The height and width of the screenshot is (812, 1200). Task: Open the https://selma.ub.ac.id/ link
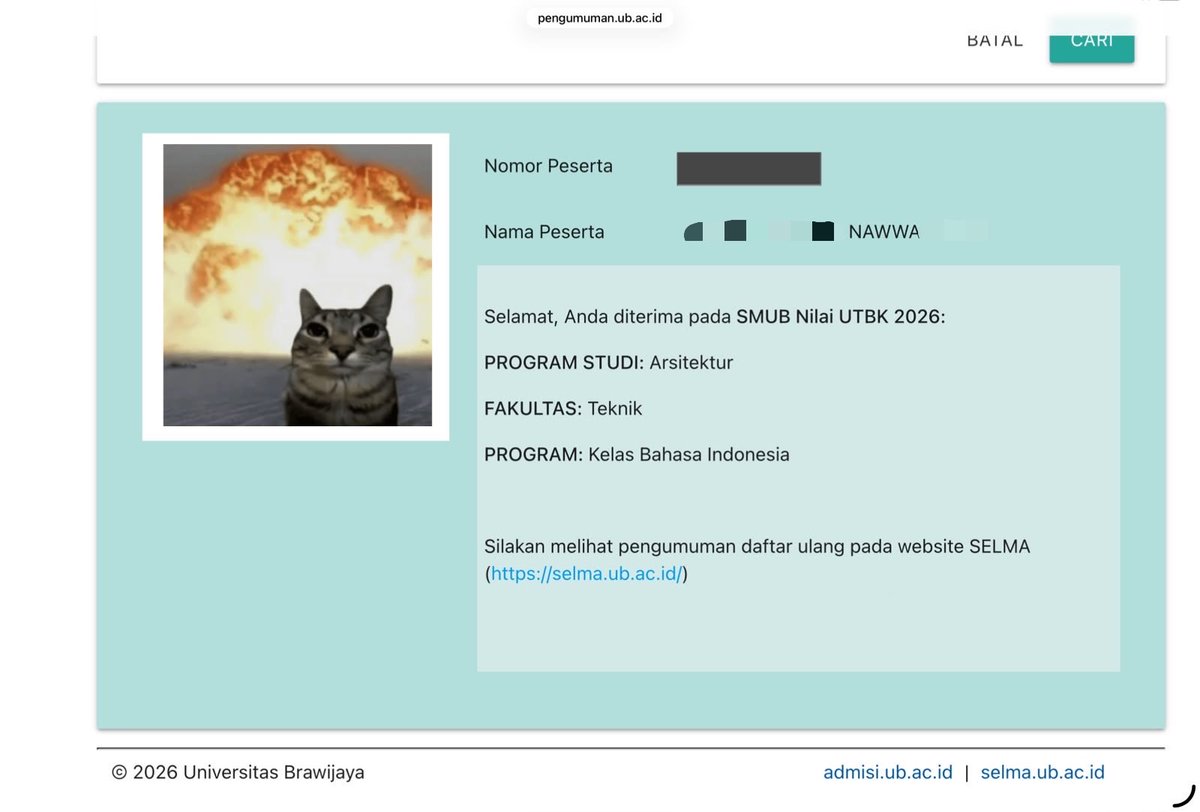coord(587,574)
